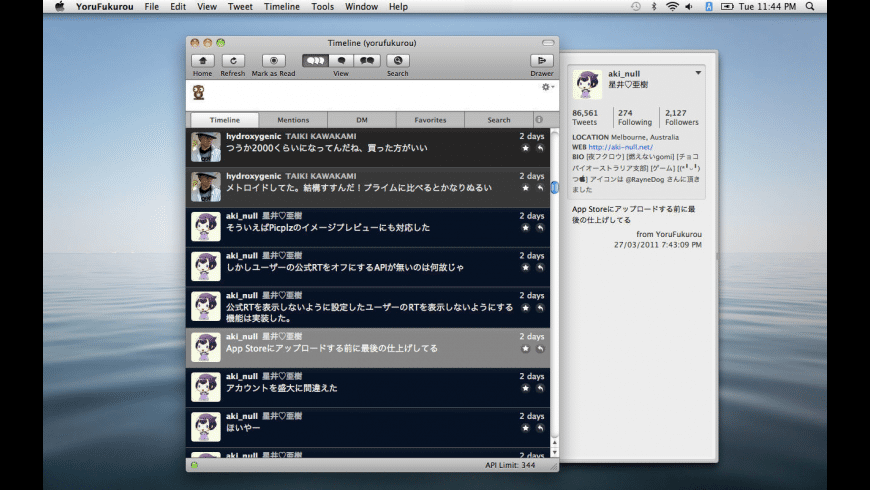Click the 86,561 Tweets count
The height and width of the screenshot is (490, 870).
click(585, 117)
